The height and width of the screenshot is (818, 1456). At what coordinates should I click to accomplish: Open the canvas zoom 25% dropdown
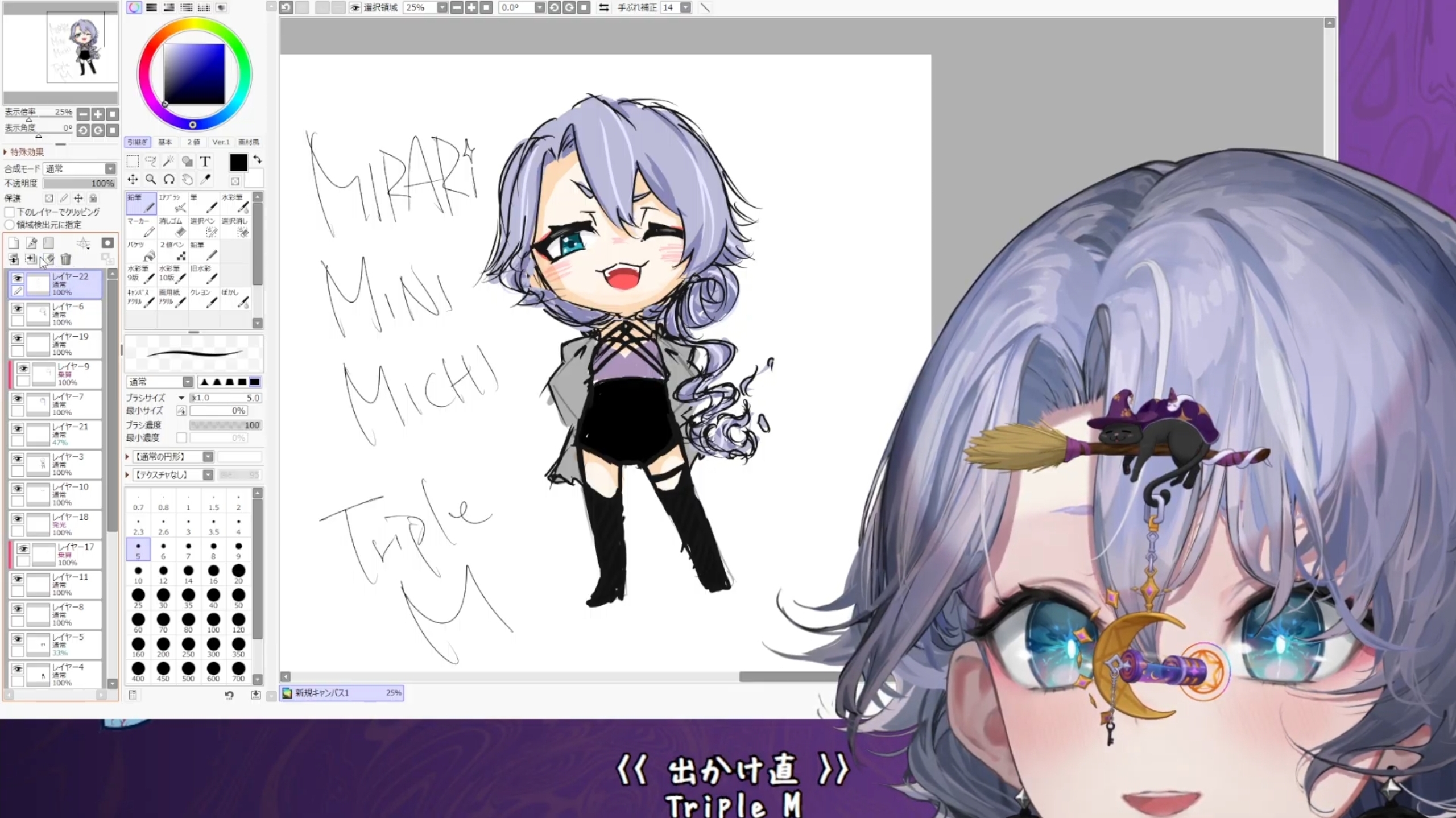[x=442, y=7]
